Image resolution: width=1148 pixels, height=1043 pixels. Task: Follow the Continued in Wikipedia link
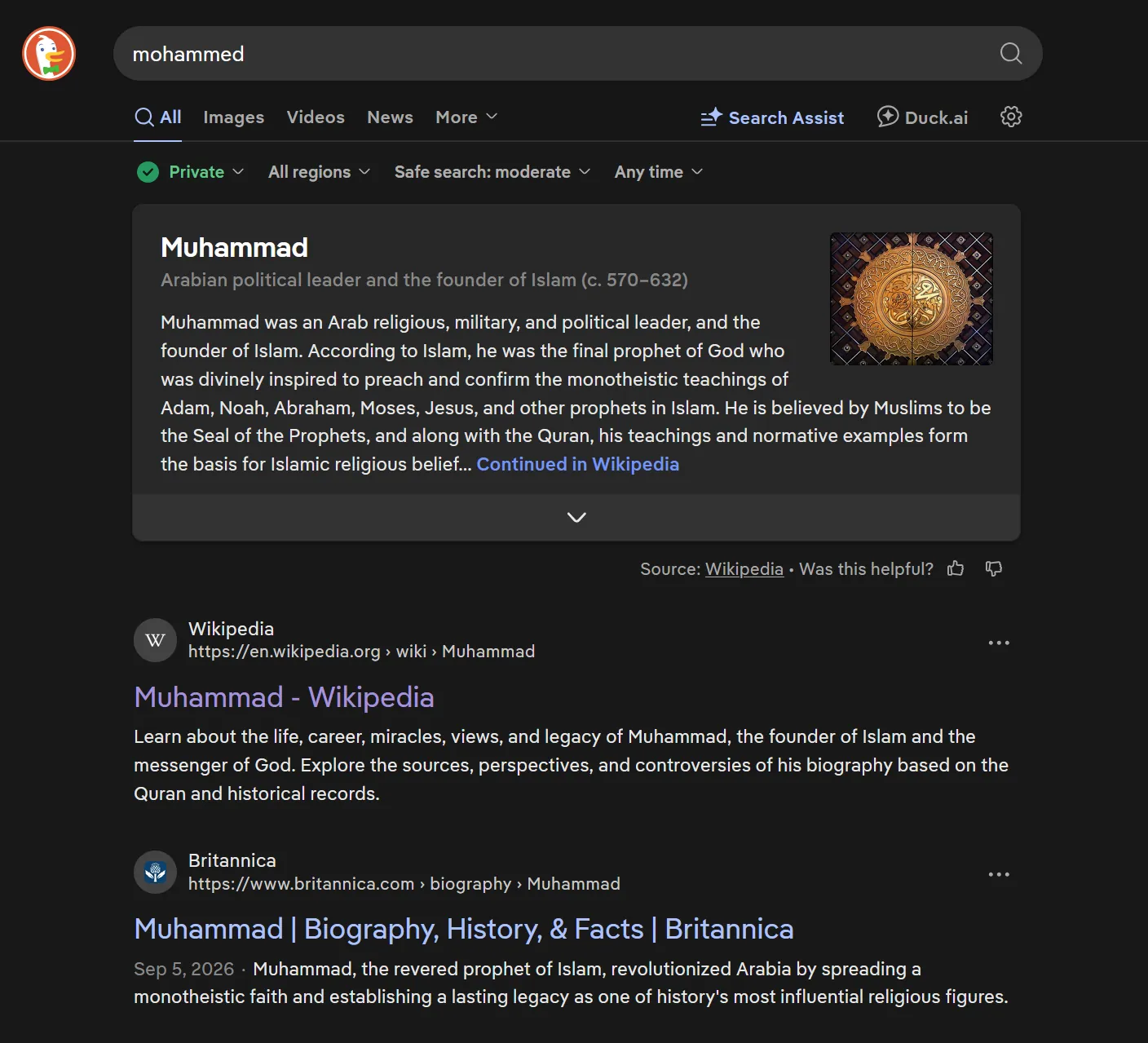[577, 464]
